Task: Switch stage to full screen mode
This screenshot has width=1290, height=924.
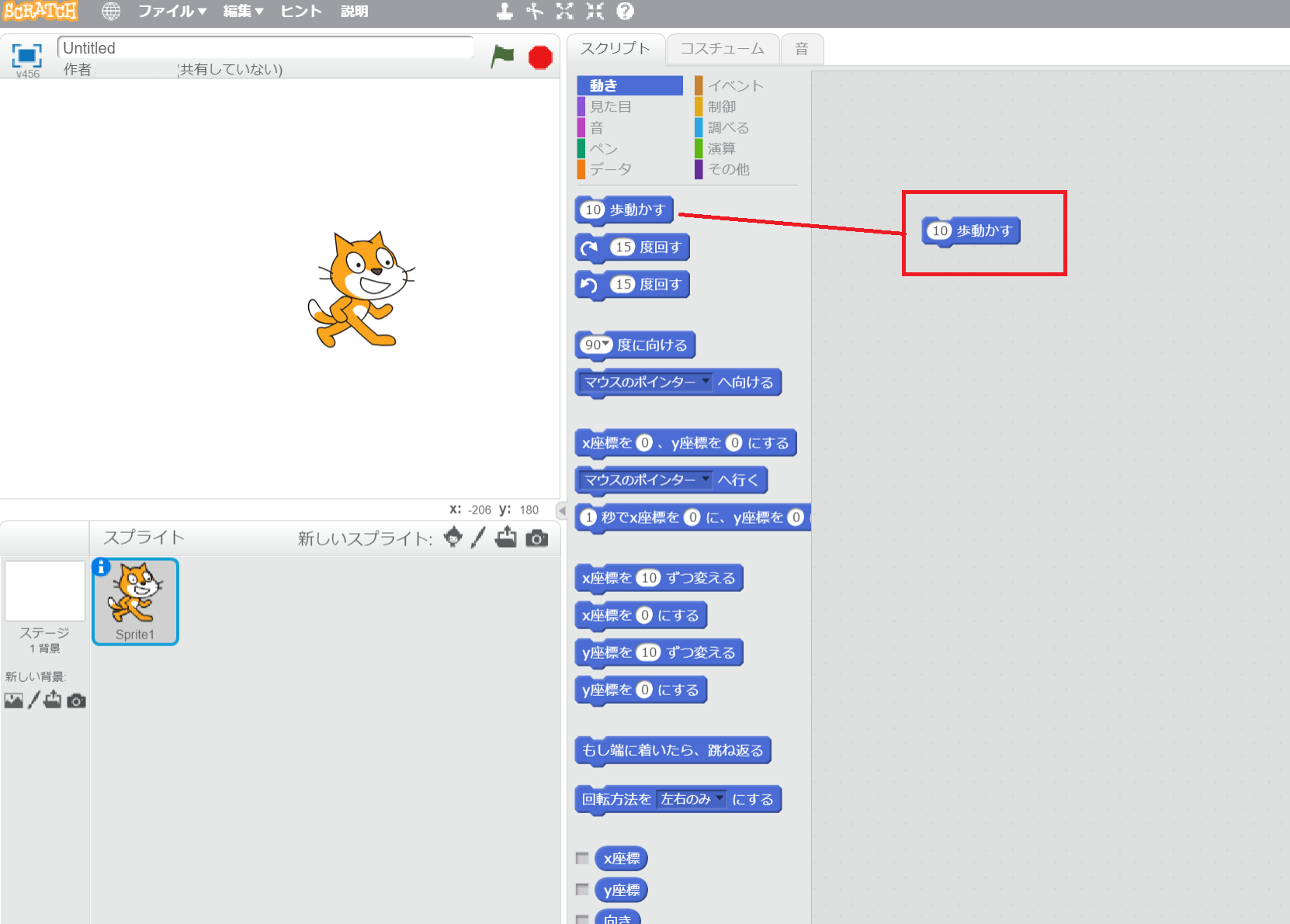Action: 26,55
